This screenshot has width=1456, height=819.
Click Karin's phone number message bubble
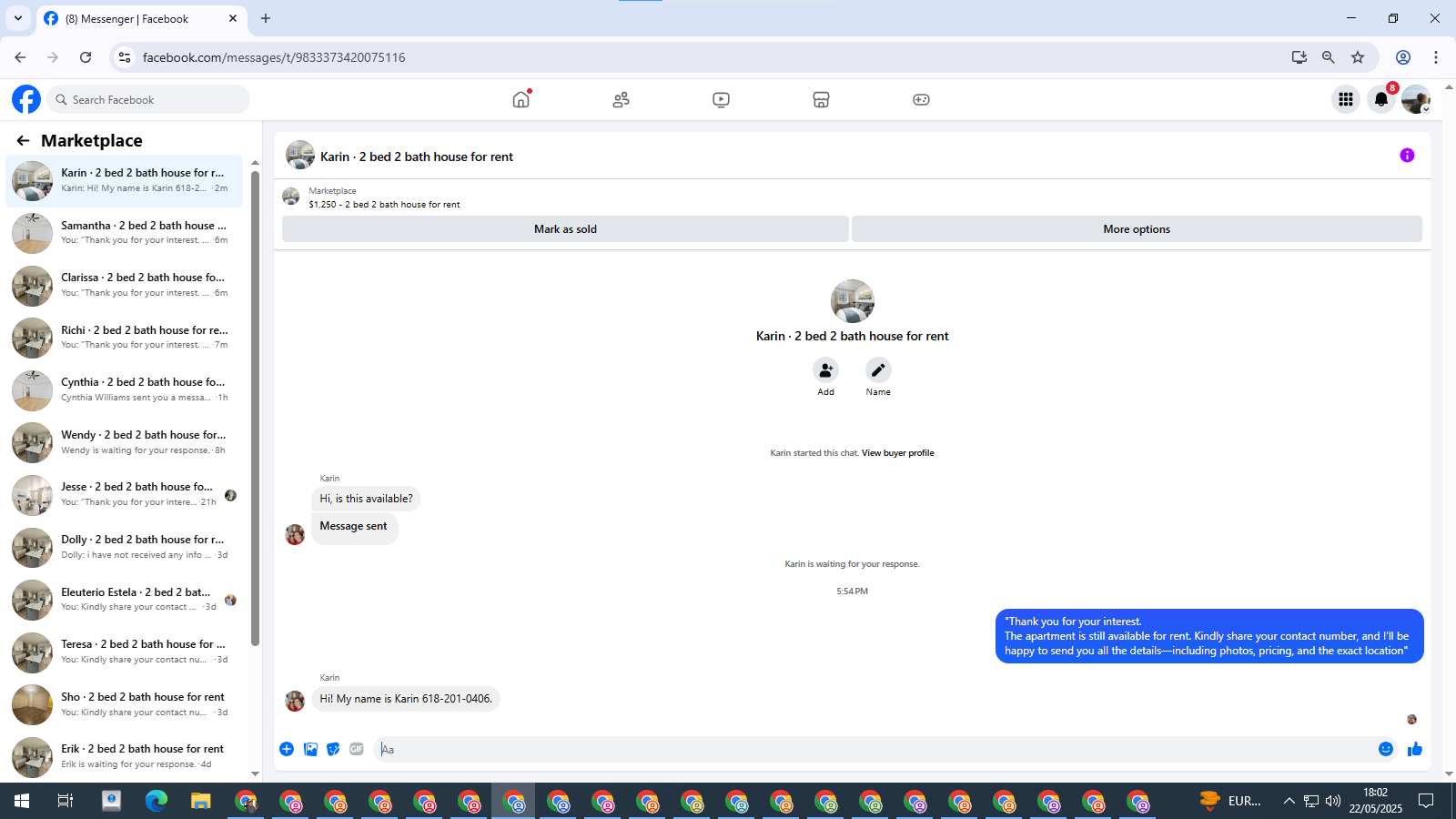click(x=406, y=699)
